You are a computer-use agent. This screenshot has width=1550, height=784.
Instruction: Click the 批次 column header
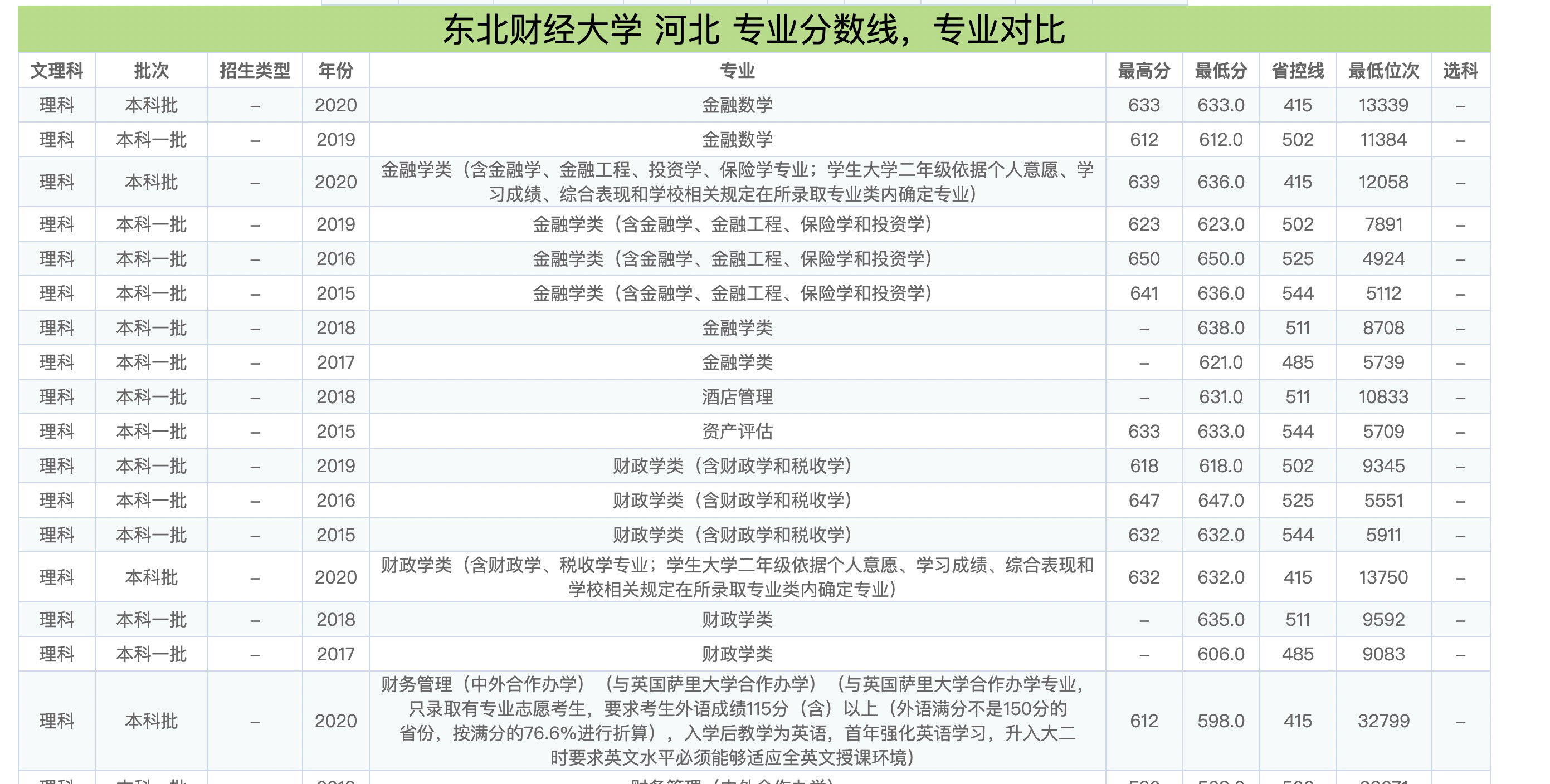150,70
